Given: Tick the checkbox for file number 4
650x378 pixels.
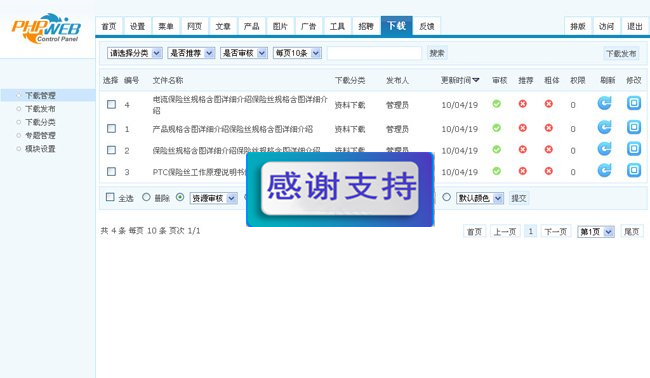Looking at the screenshot, I should (x=112, y=104).
